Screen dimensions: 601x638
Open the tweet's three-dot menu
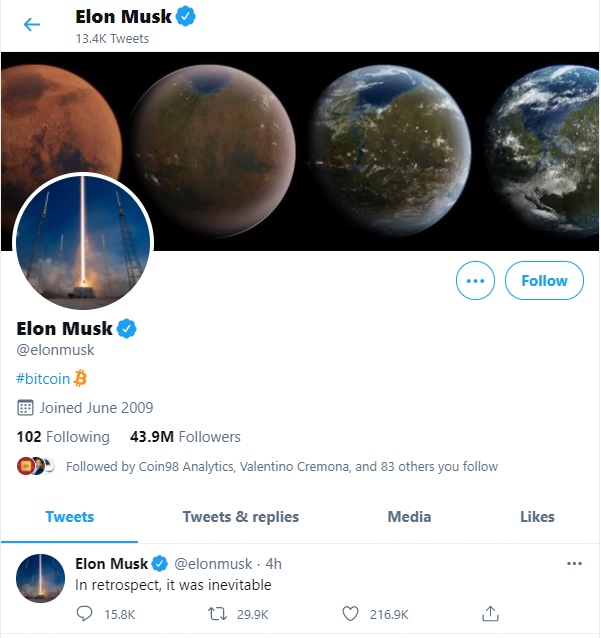pos(574,564)
